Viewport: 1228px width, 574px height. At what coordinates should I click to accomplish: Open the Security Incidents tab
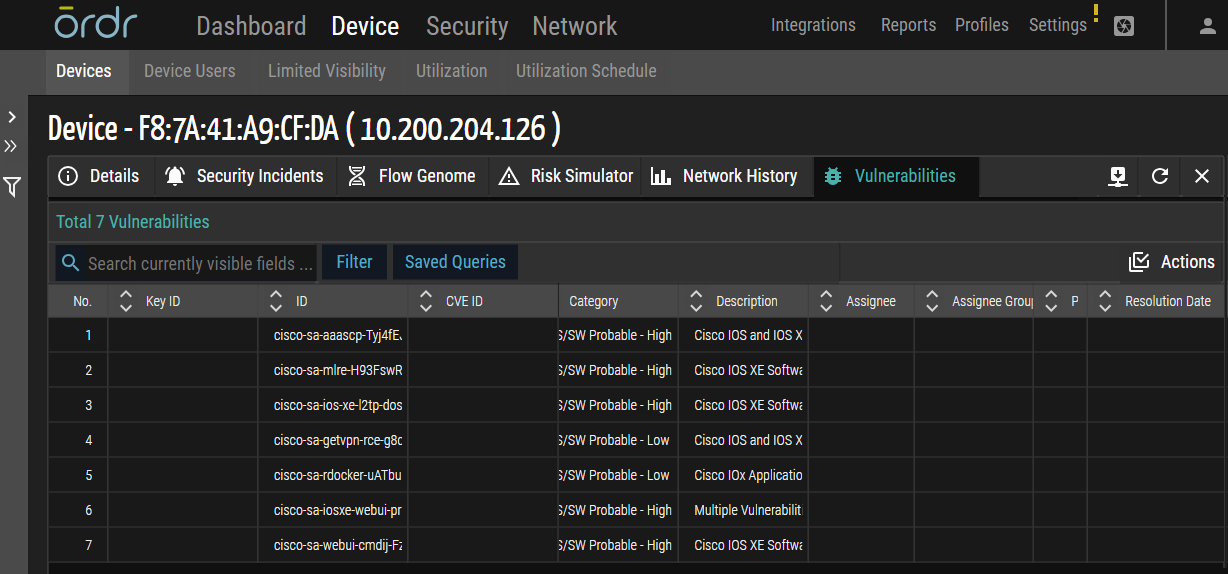[x=244, y=176]
